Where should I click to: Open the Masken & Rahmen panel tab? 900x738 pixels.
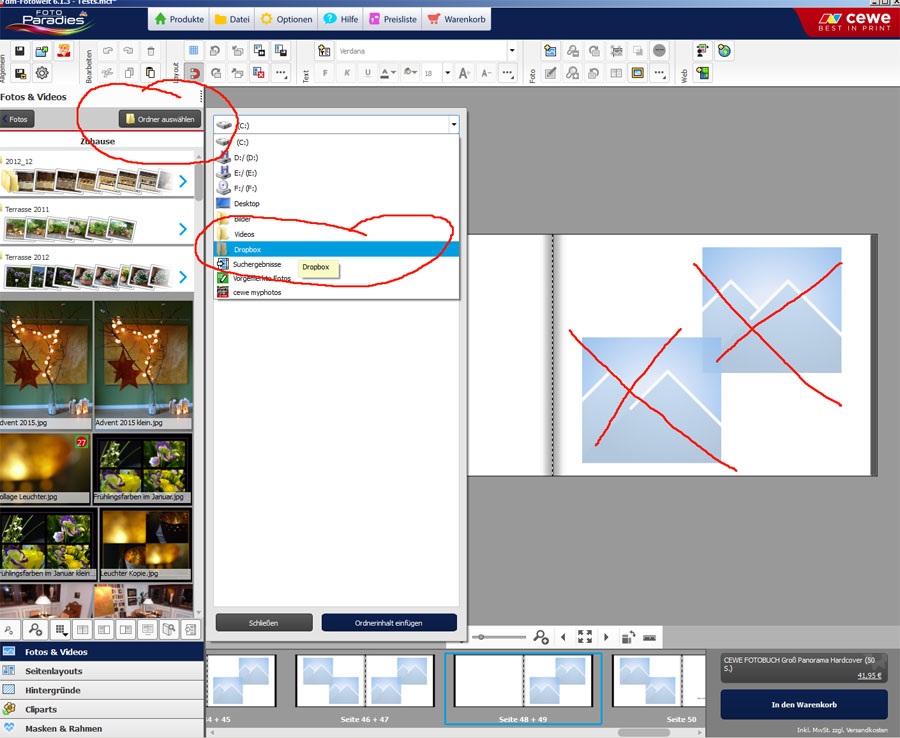pyautogui.click(x=102, y=729)
